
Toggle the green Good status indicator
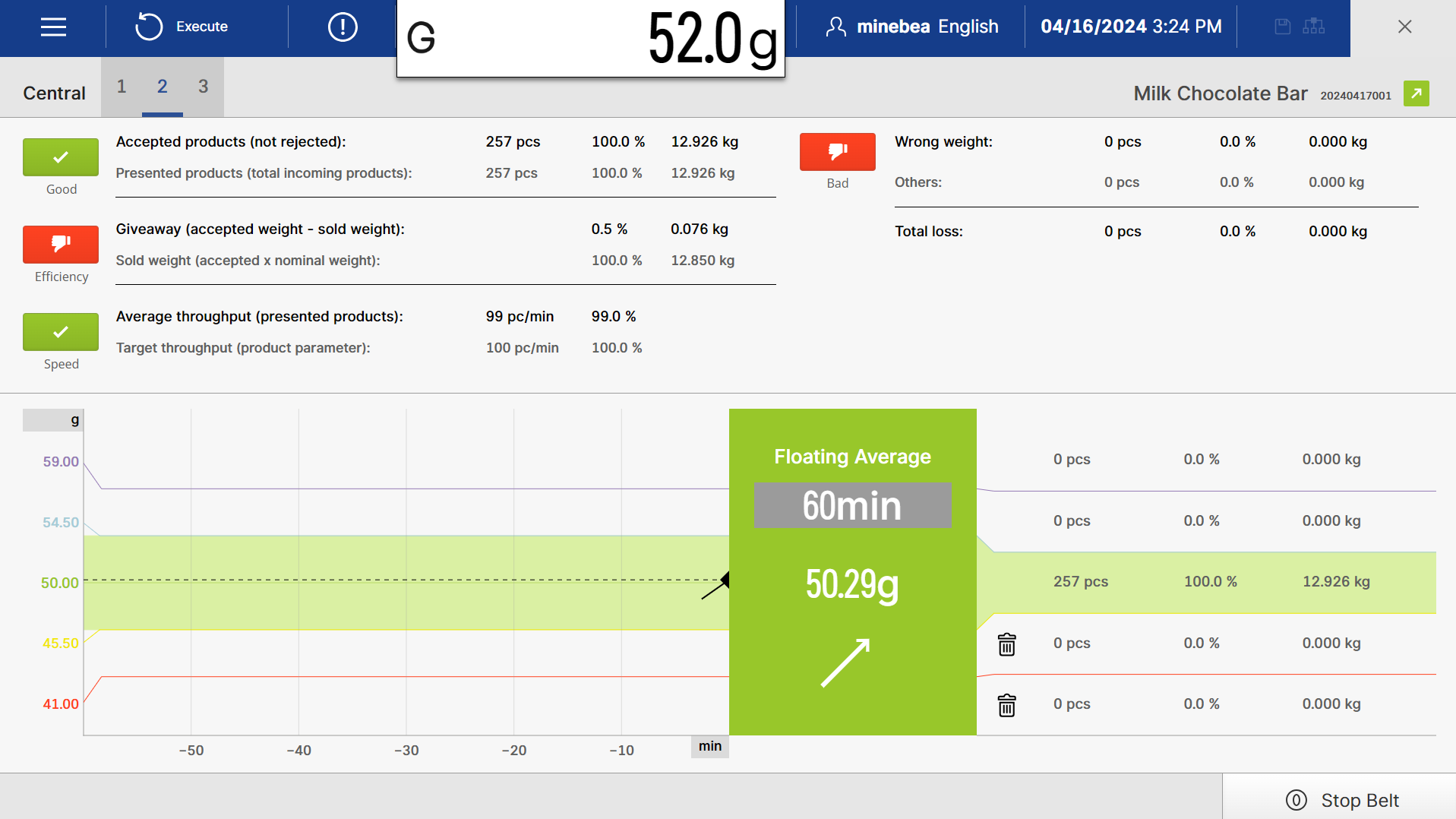pyautogui.click(x=61, y=157)
